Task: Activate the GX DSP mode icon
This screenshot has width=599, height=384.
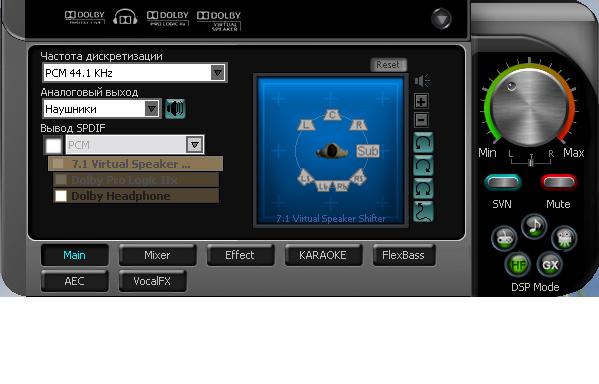Action: click(x=550, y=264)
